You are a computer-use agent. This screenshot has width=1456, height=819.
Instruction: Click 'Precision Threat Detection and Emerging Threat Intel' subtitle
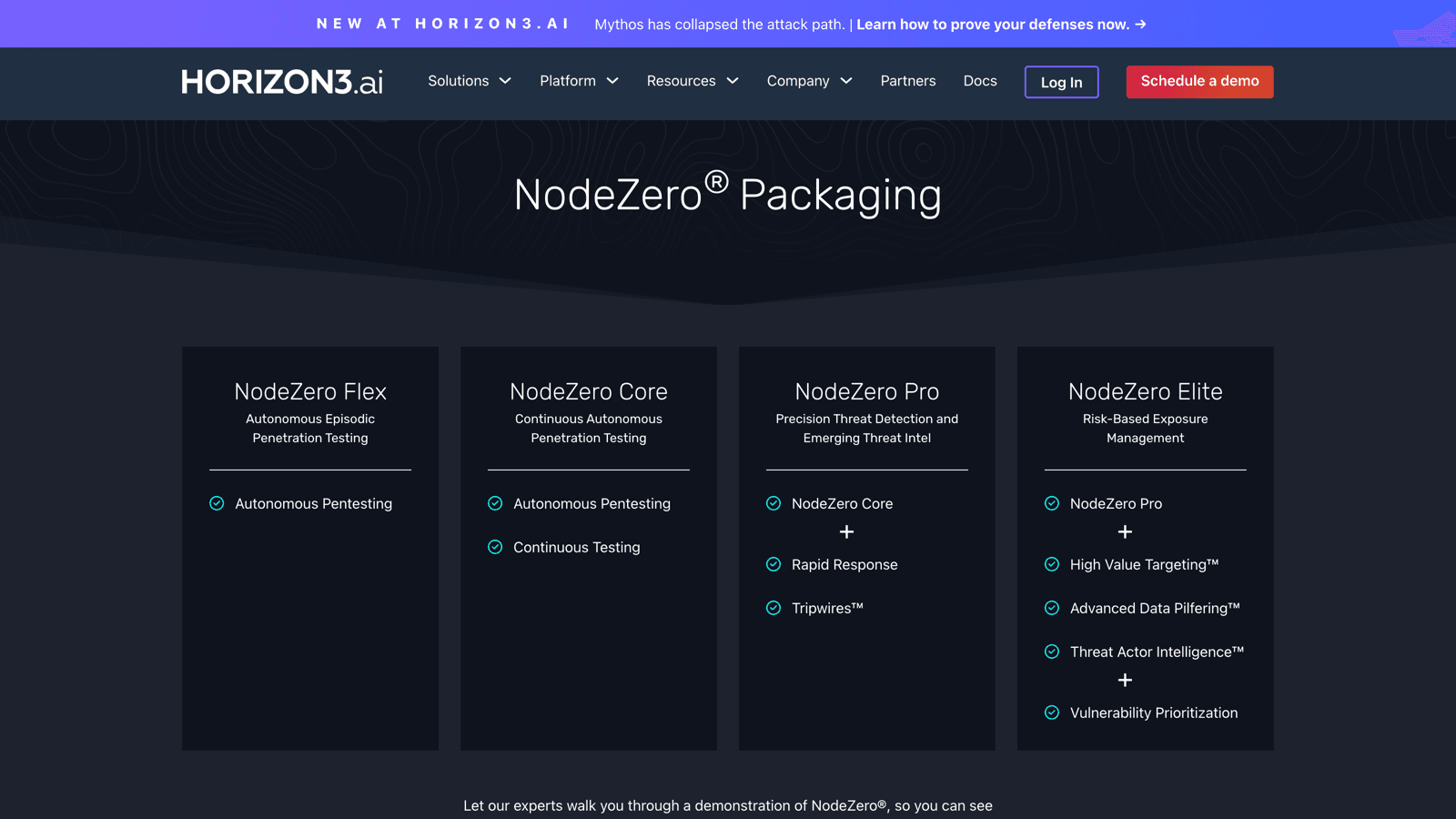click(867, 429)
